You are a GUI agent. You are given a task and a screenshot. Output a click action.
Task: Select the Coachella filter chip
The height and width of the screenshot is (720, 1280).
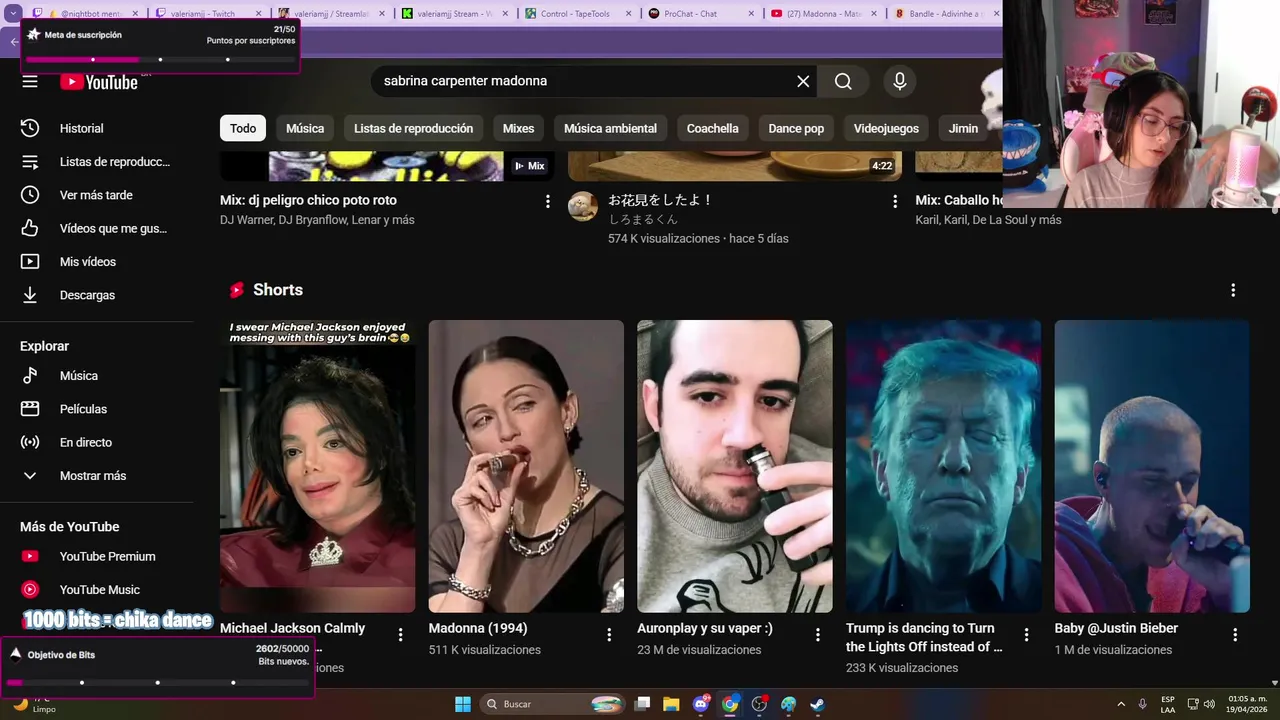tap(713, 128)
